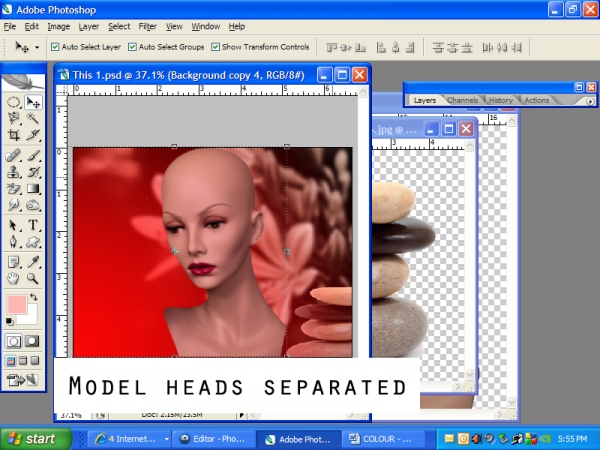Screen dimensions: 600x450
Task: Expand the Internet Explorer taskbar group
Action: [x=167, y=439]
